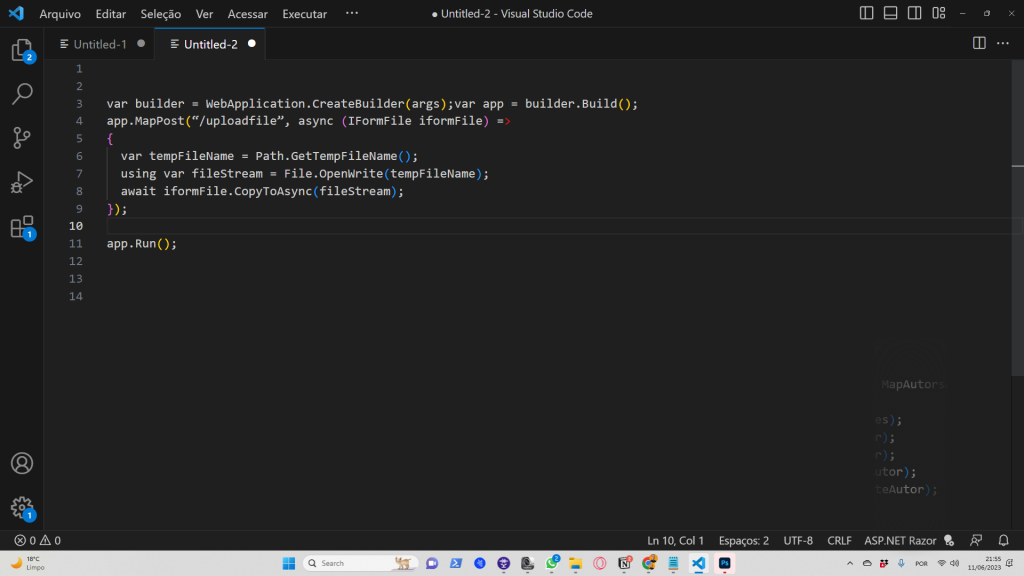The height and width of the screenshot is (576, 1024).
Task: Select the Untitled-2 tab
Action: pos(210,44)
